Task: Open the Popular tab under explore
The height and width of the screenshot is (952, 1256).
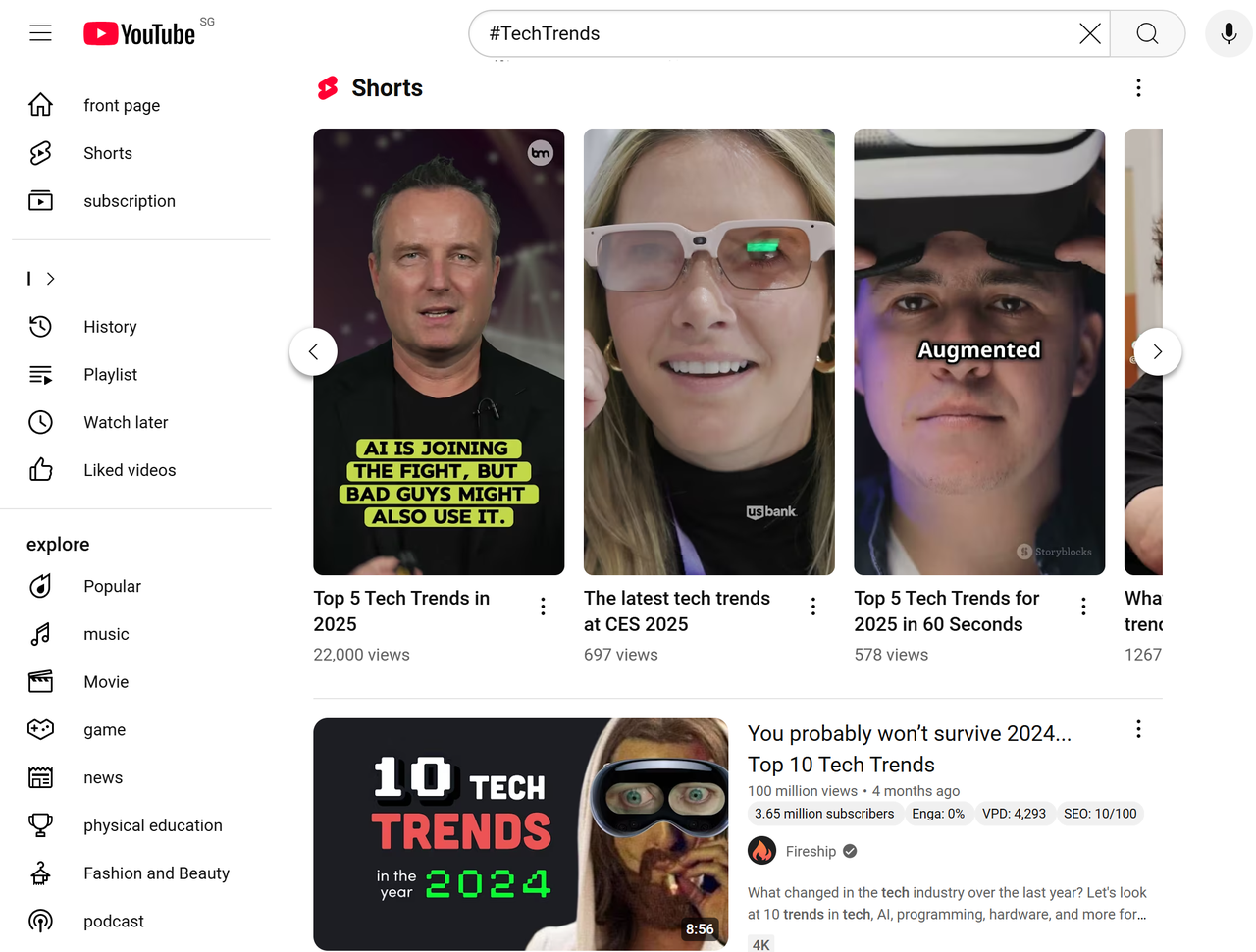Action: 112,586
